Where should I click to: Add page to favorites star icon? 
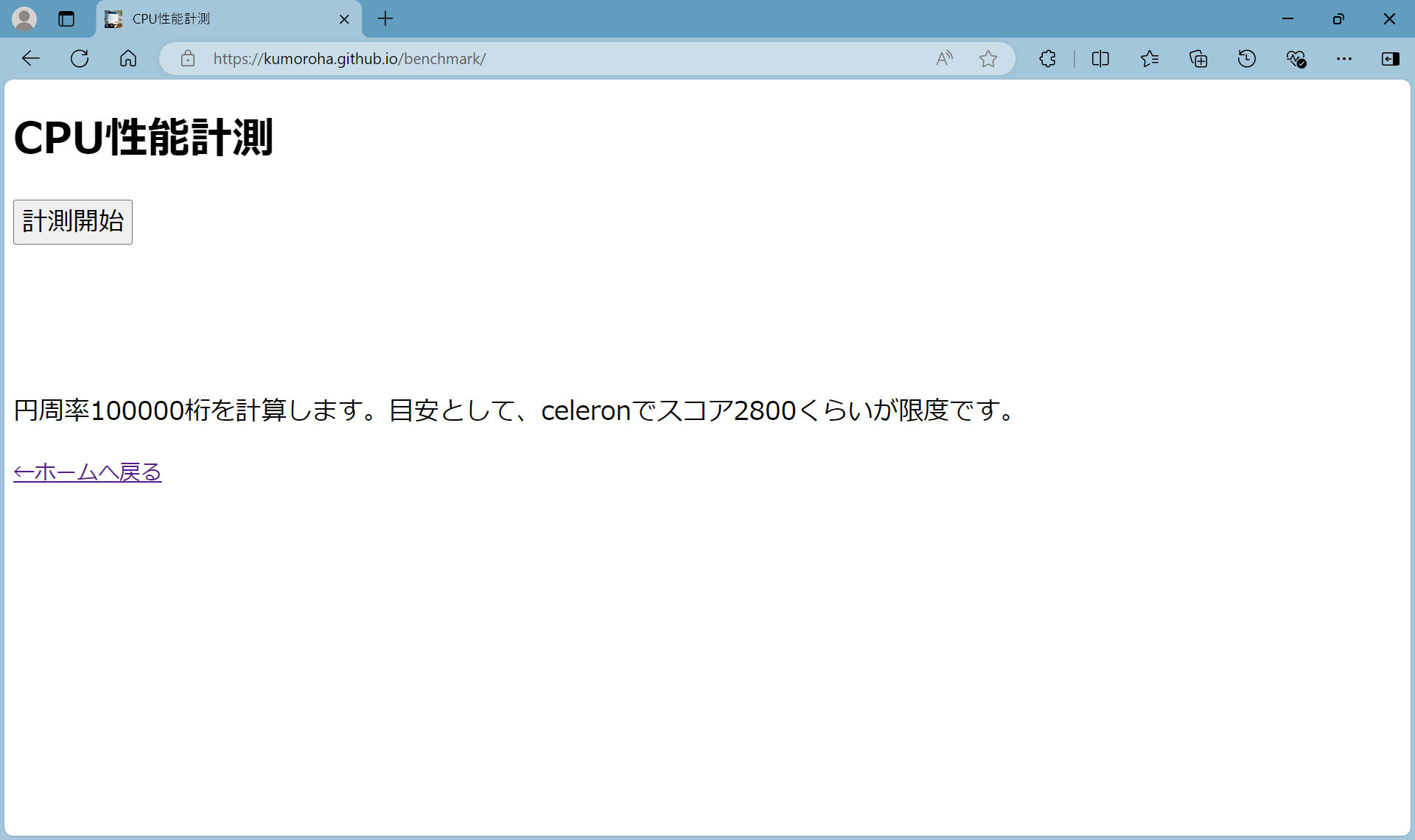tap(988, 59)
